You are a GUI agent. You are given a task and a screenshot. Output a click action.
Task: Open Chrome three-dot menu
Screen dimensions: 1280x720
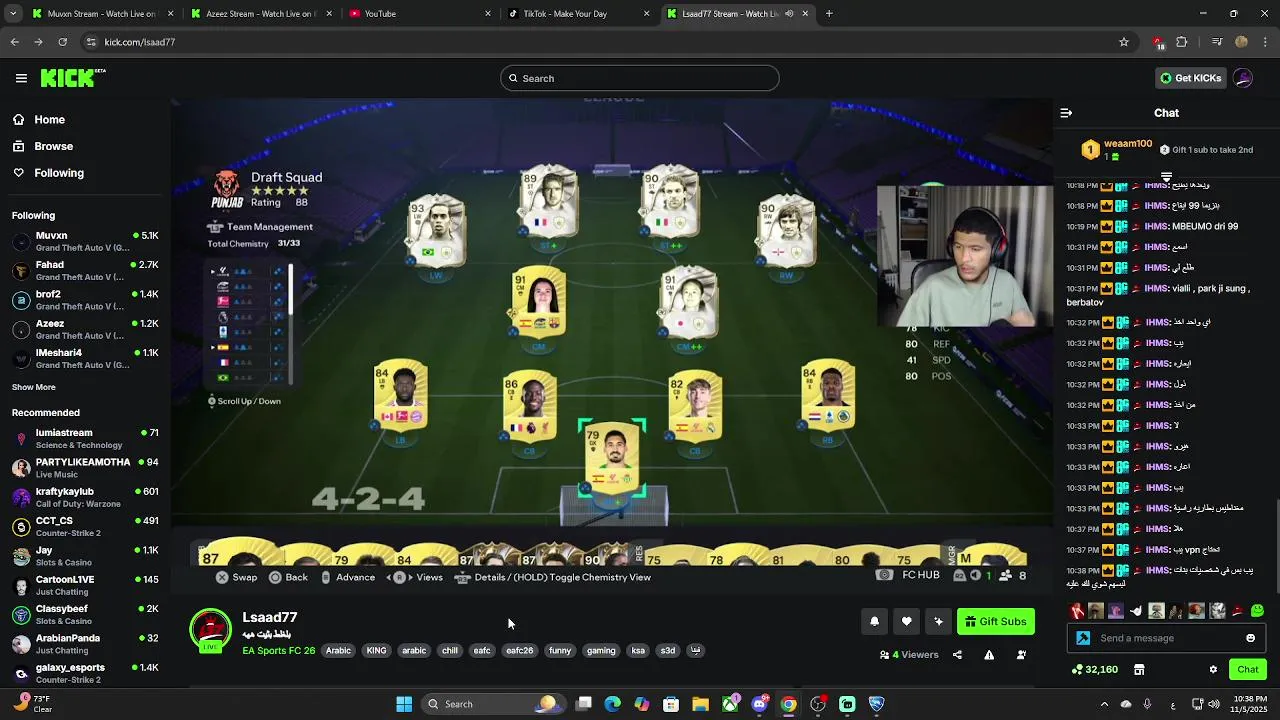[1265, 42]
